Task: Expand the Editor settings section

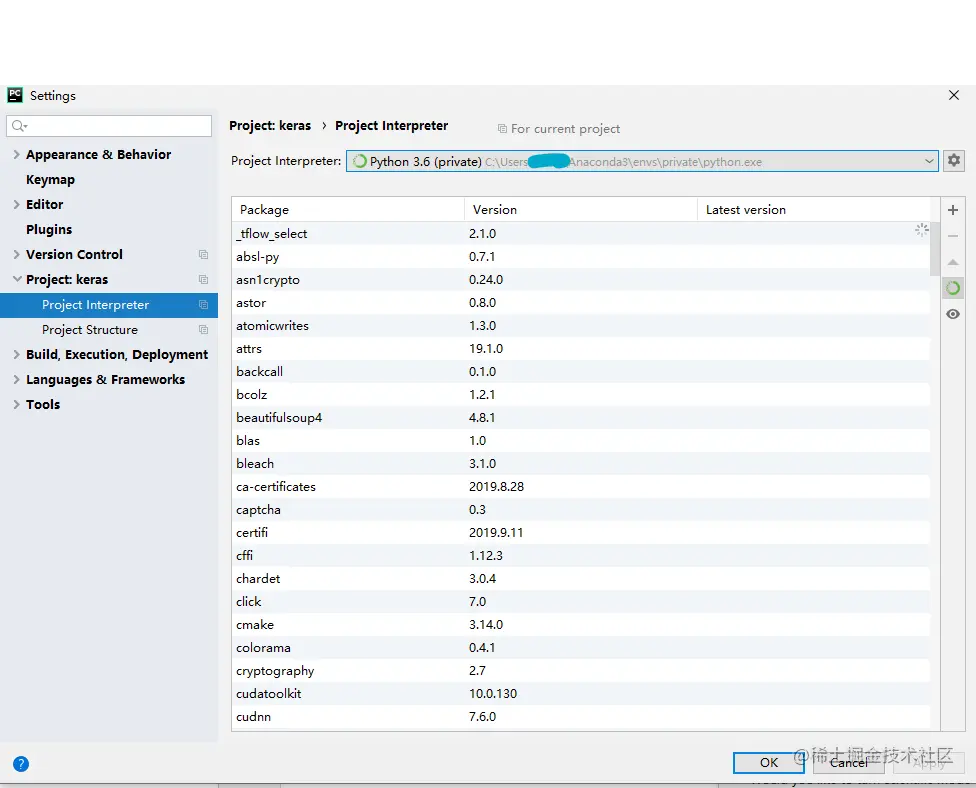Action: tap(17, 204)
